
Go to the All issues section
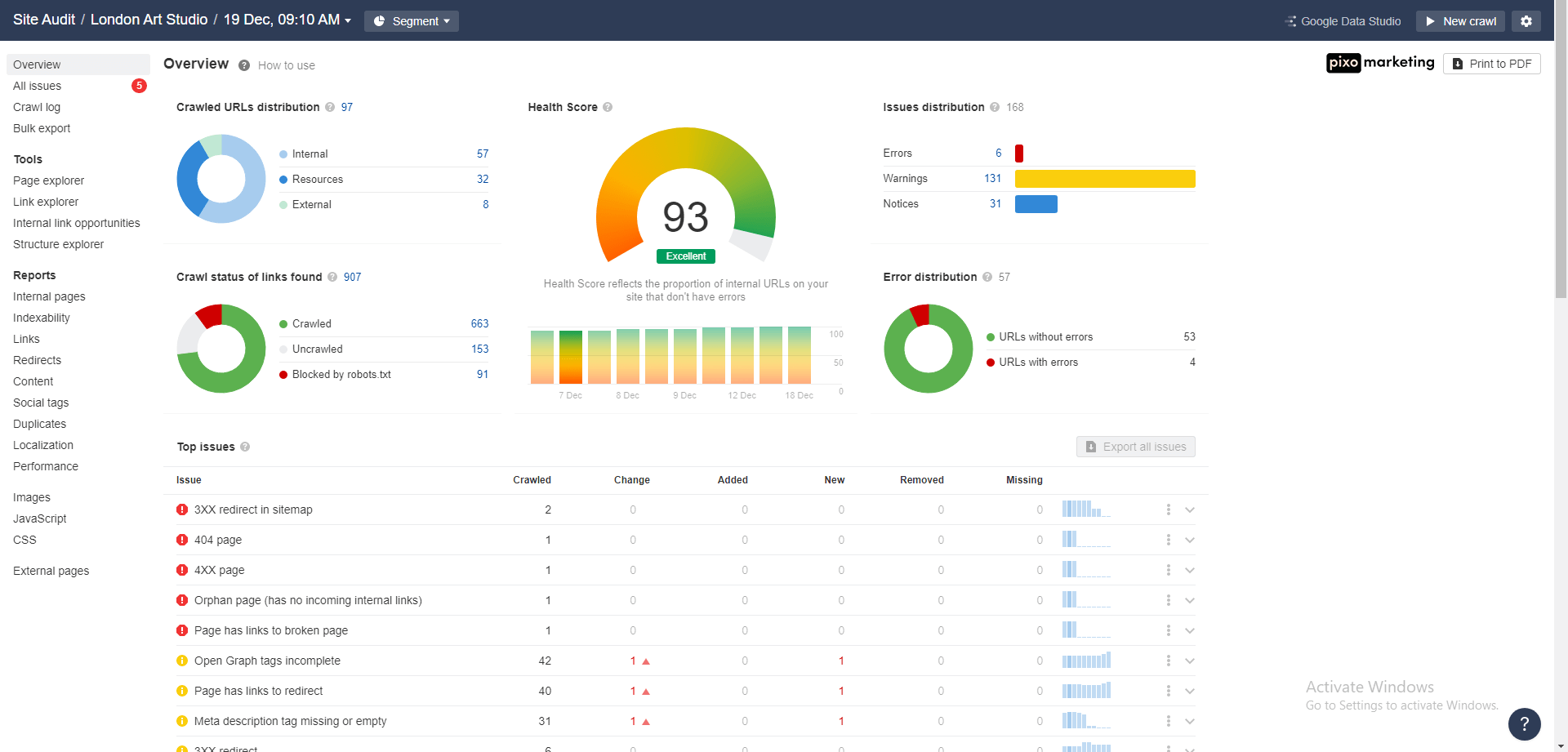pyautogui.click(x=37, y=86)
